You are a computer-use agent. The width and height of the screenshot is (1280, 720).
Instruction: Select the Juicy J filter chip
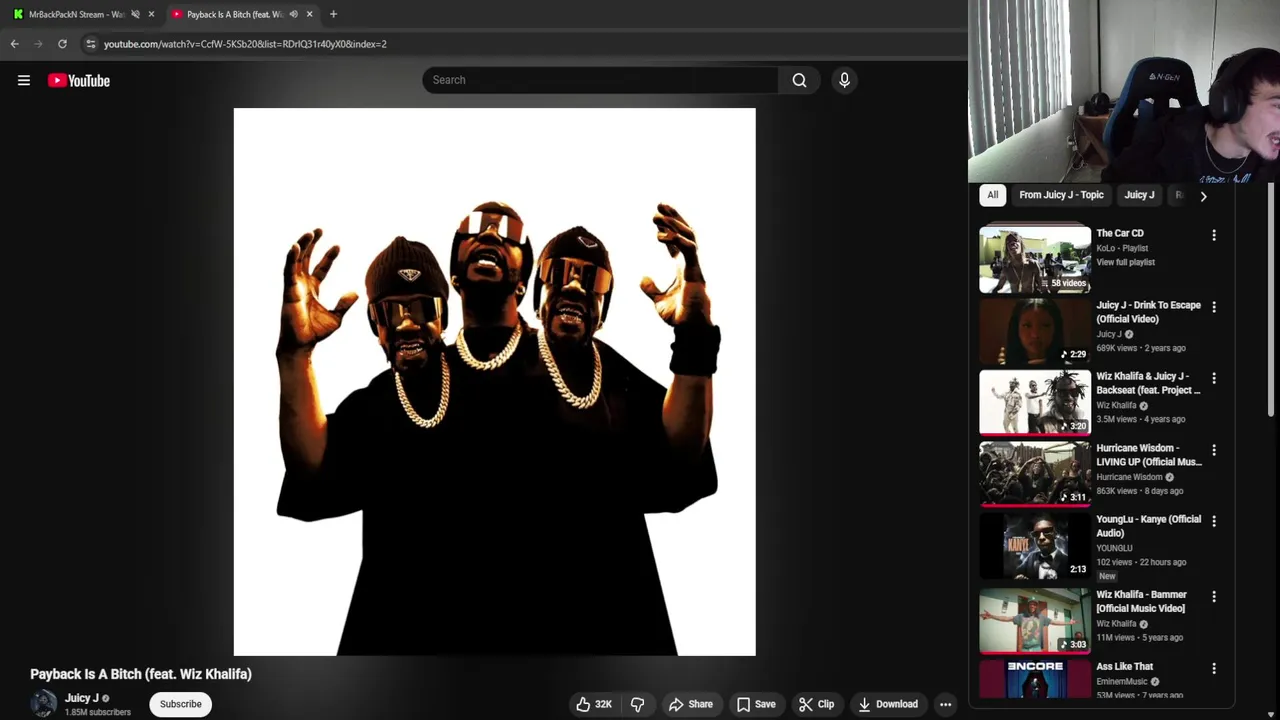pos(1139,195)
